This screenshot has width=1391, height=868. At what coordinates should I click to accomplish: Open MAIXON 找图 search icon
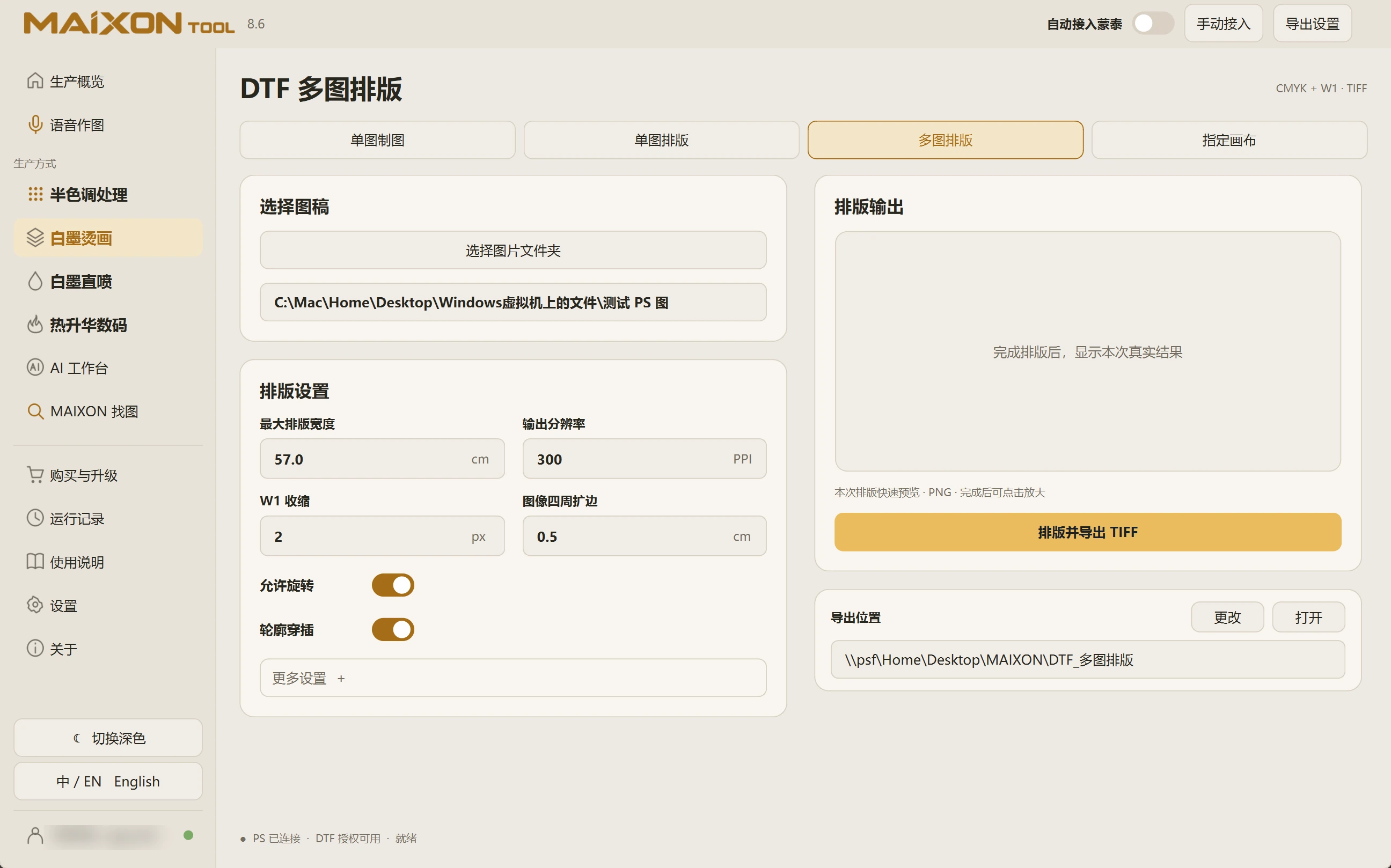point(35,411)
